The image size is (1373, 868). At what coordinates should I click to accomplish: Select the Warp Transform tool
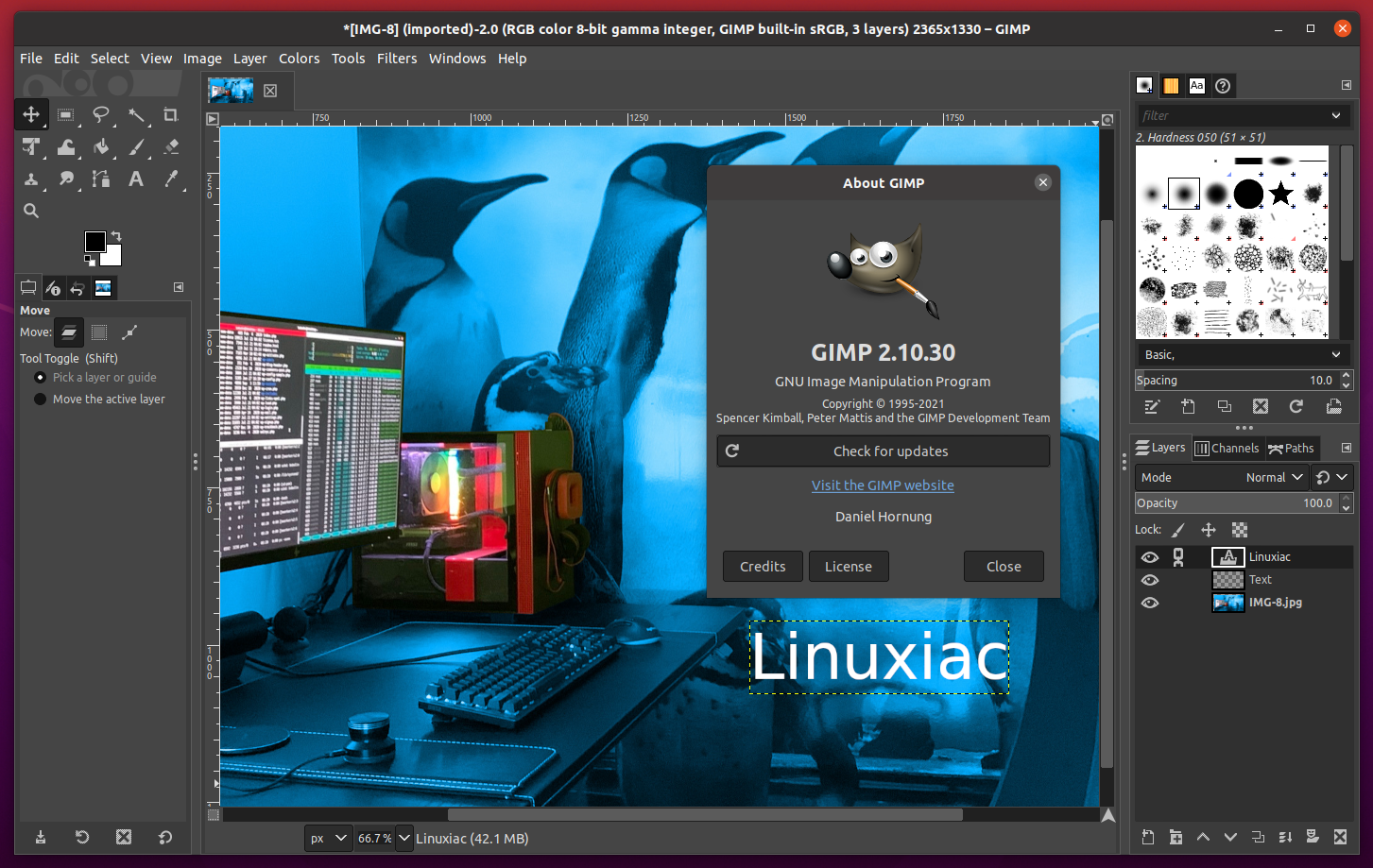point(65,146)
